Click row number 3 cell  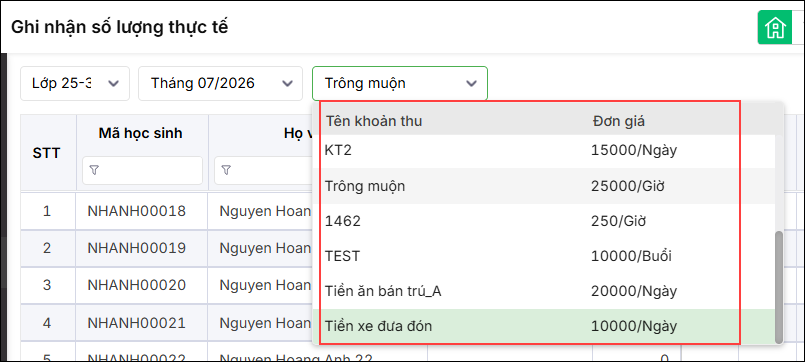point(47,285)
